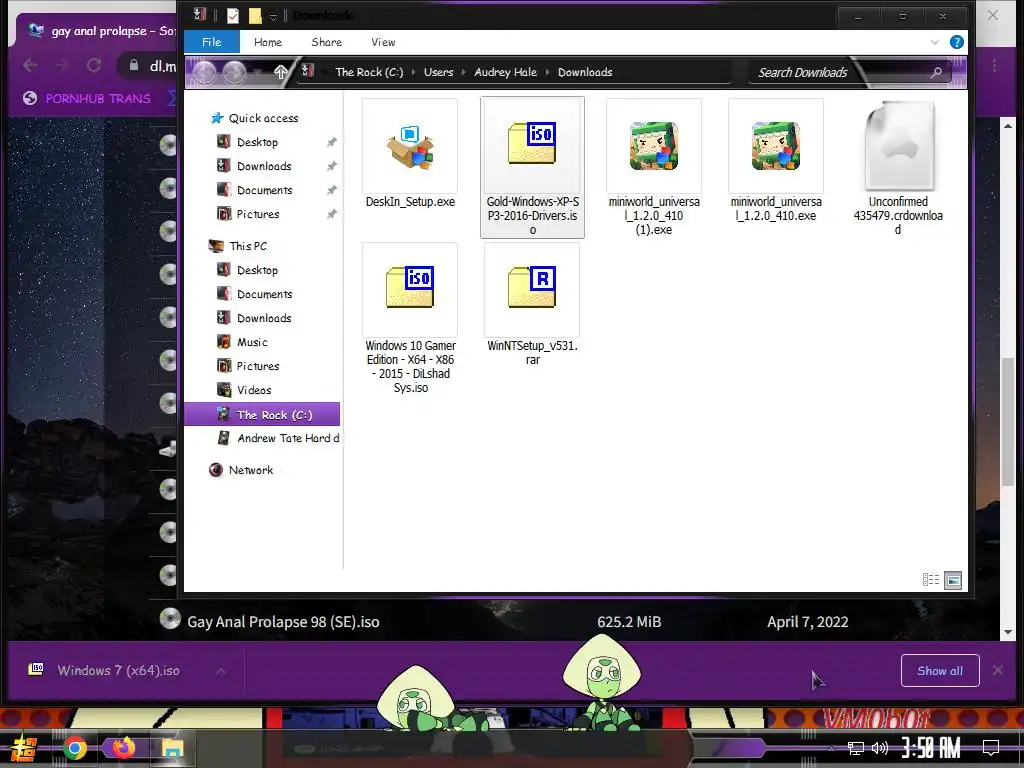
Task: Click New folder icon in title bar
Action: coord(255,15)
